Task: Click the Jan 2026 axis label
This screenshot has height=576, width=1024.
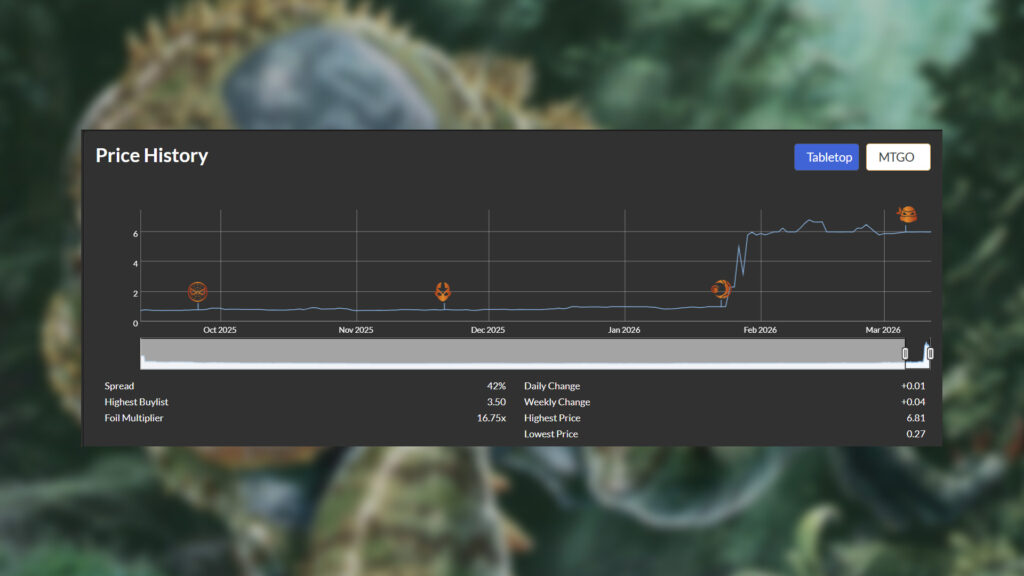Action: point(624,330)
